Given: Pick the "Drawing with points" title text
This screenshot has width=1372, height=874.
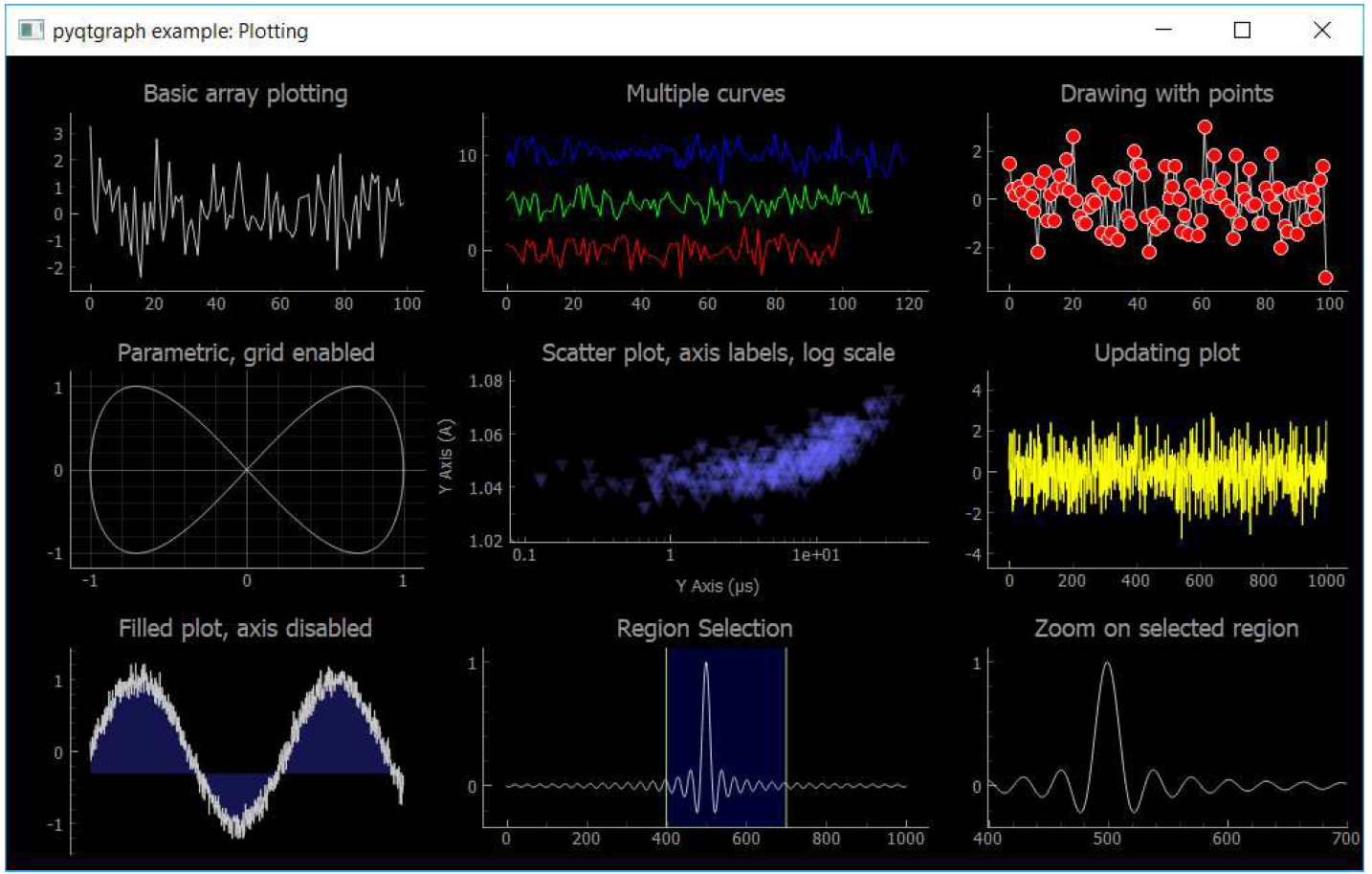Looking at the screenshot, I should pos(1166,94).
